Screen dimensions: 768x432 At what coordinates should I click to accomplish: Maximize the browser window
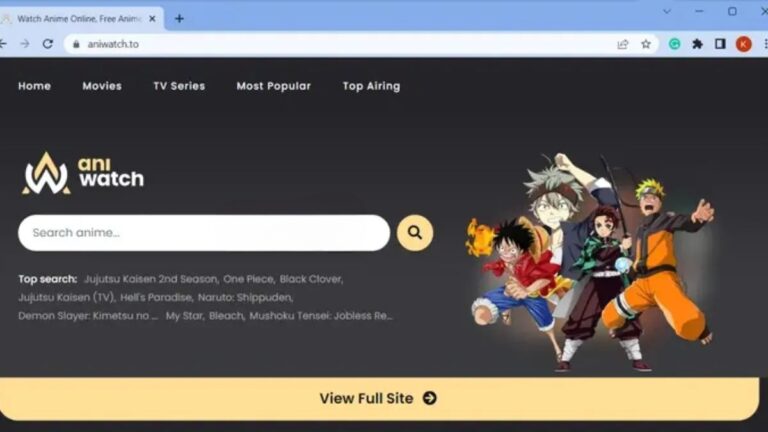click(x=732, y=11)
